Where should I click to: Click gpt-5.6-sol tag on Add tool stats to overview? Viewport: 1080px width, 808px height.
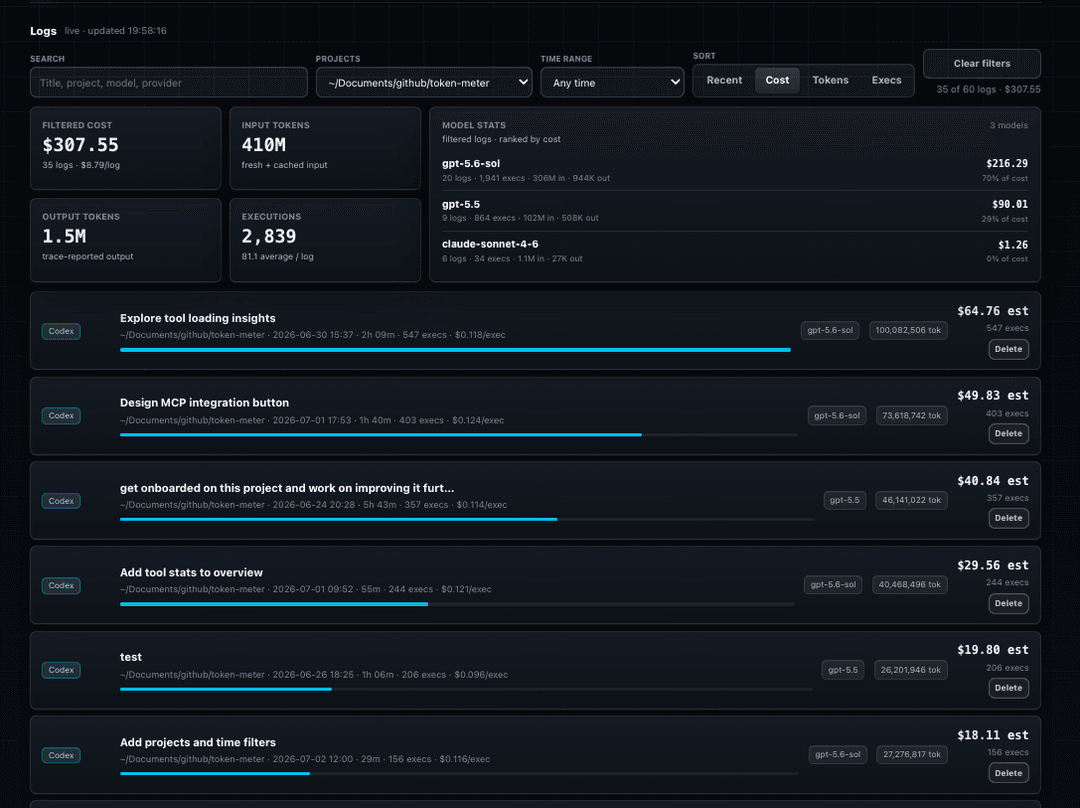[833, 585]
